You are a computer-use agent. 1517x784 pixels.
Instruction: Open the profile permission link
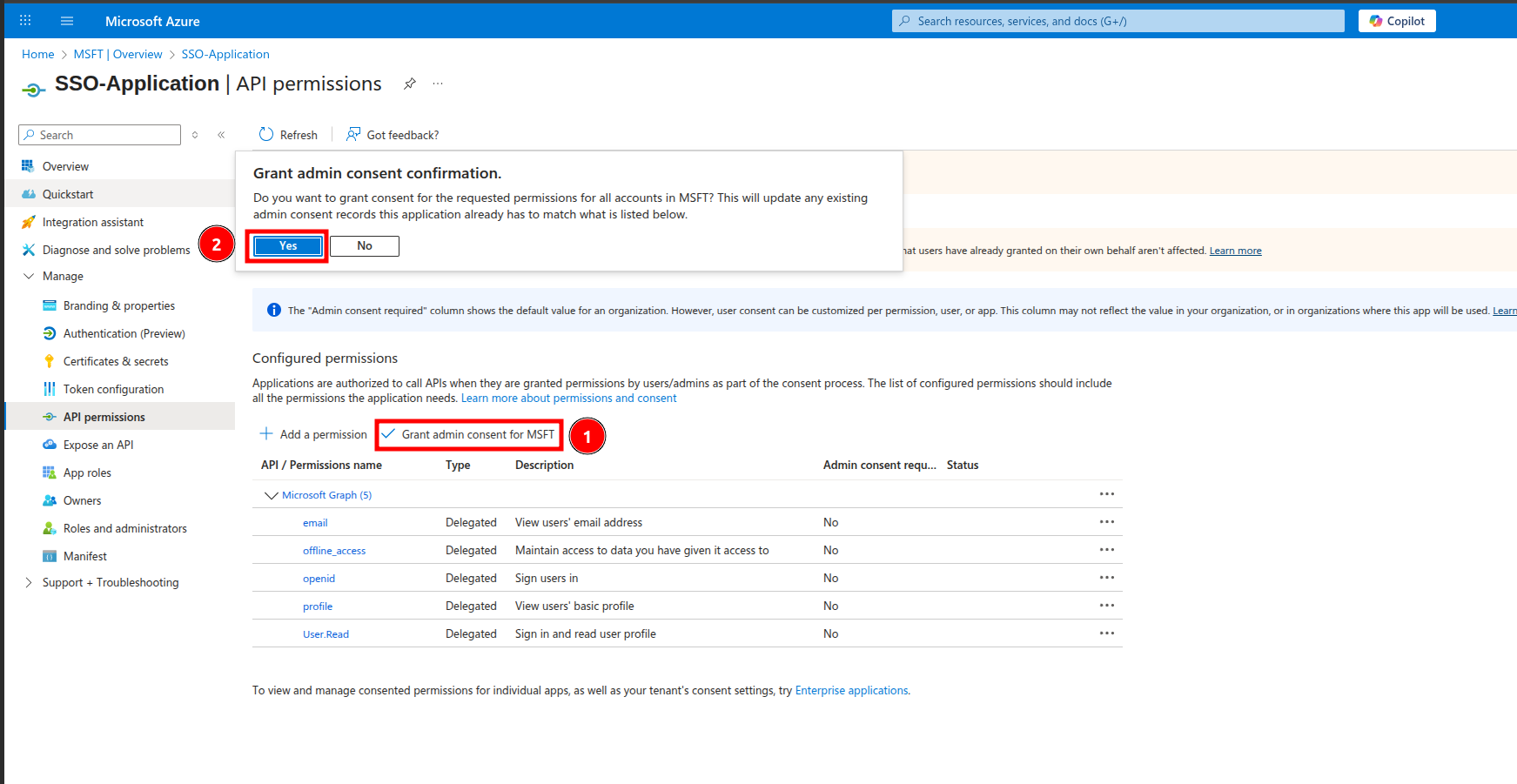[x=318, y=606]
